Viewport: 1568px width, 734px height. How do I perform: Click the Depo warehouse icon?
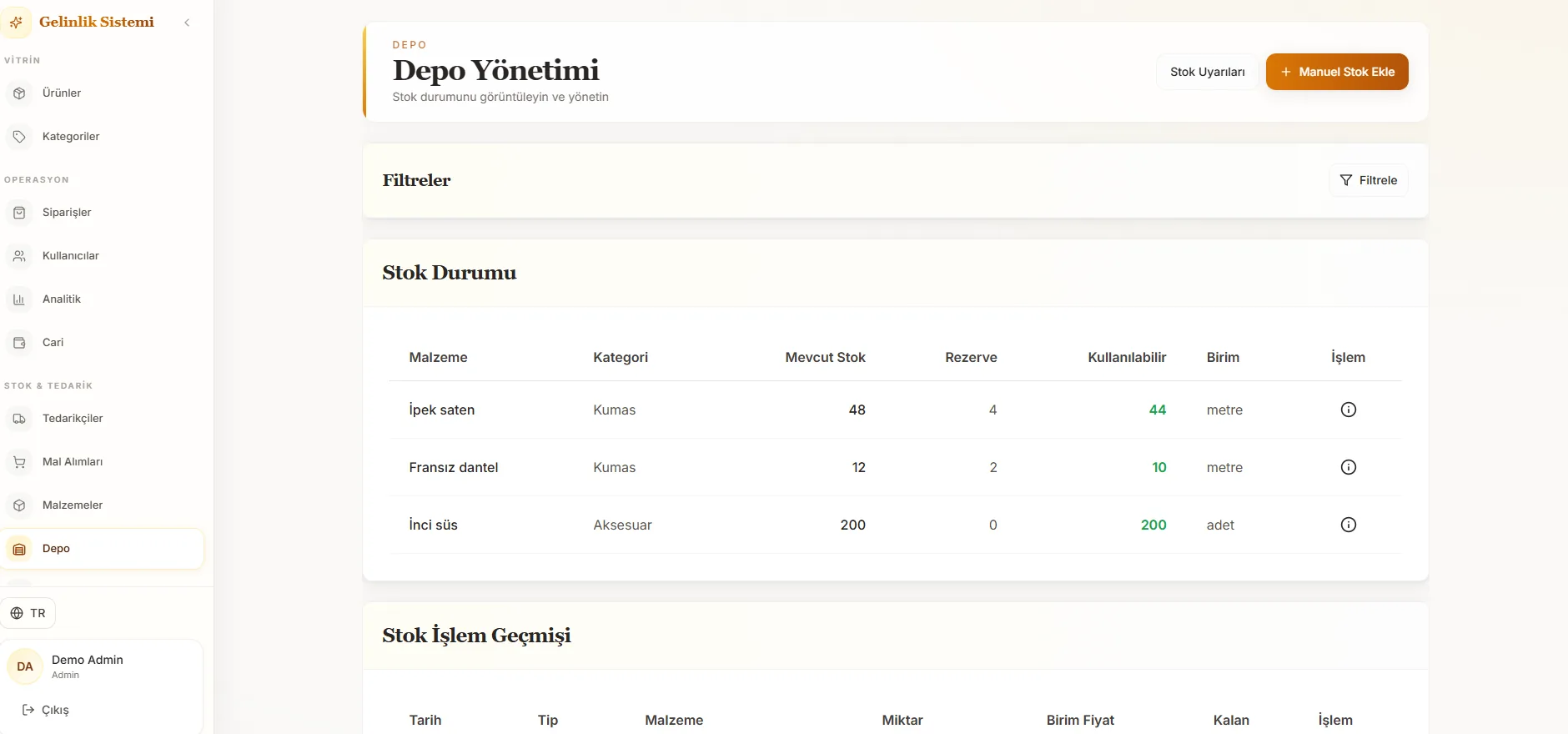click(x=19, y=549)
